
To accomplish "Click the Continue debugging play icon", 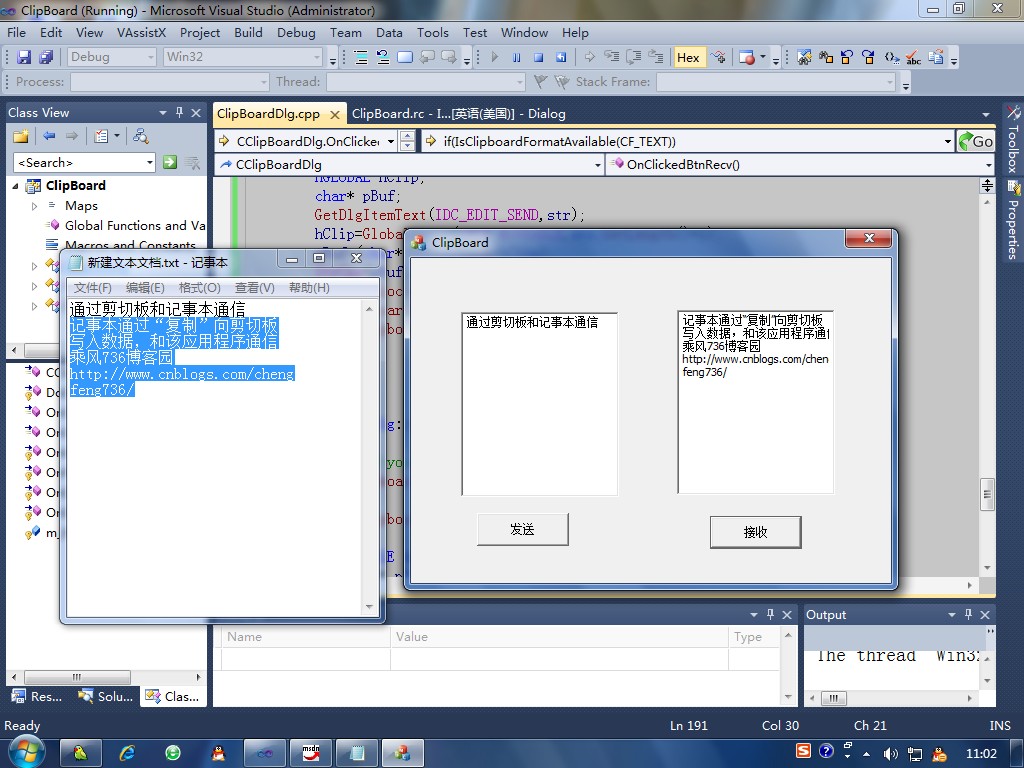I will point(494,57).
